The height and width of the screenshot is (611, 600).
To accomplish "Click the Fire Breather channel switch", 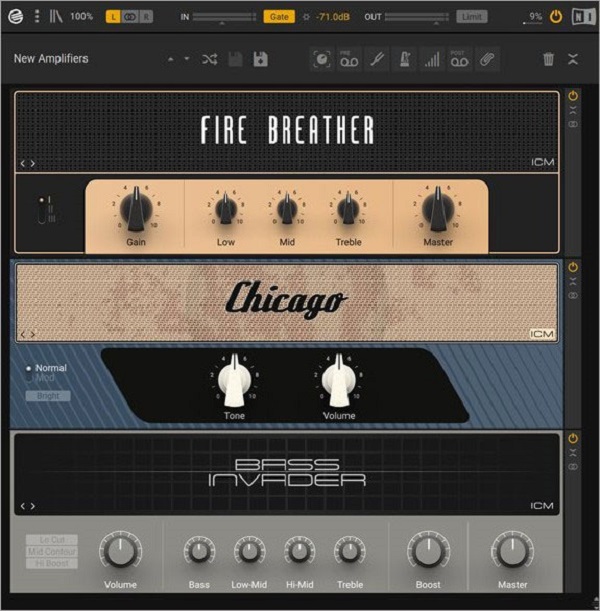I will click(x=42, y=210).
